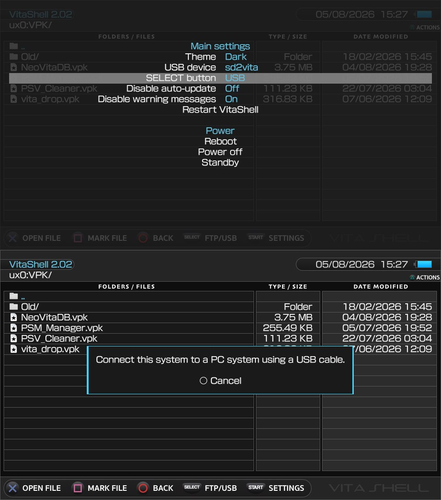Click dimmed square MARK FILE icon in upper bar
This screenshot has height=500, width=441.
tap(78, 238)
